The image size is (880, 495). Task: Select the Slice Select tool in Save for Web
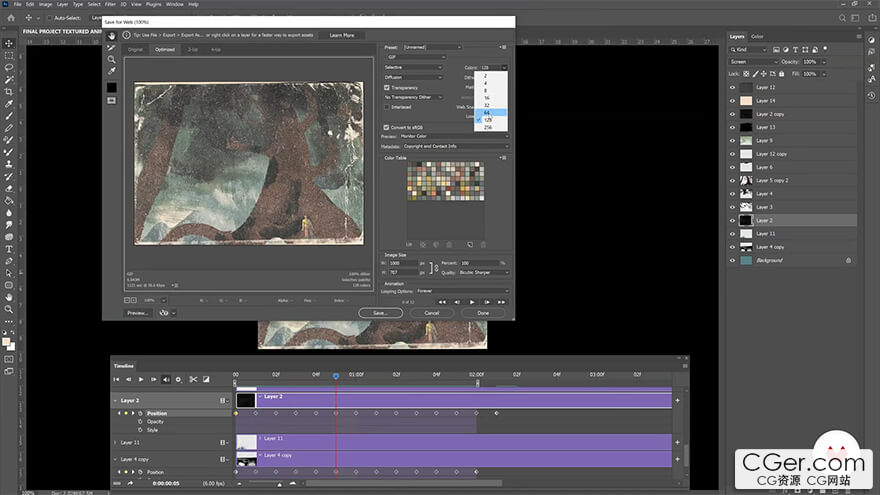(112, 48)
